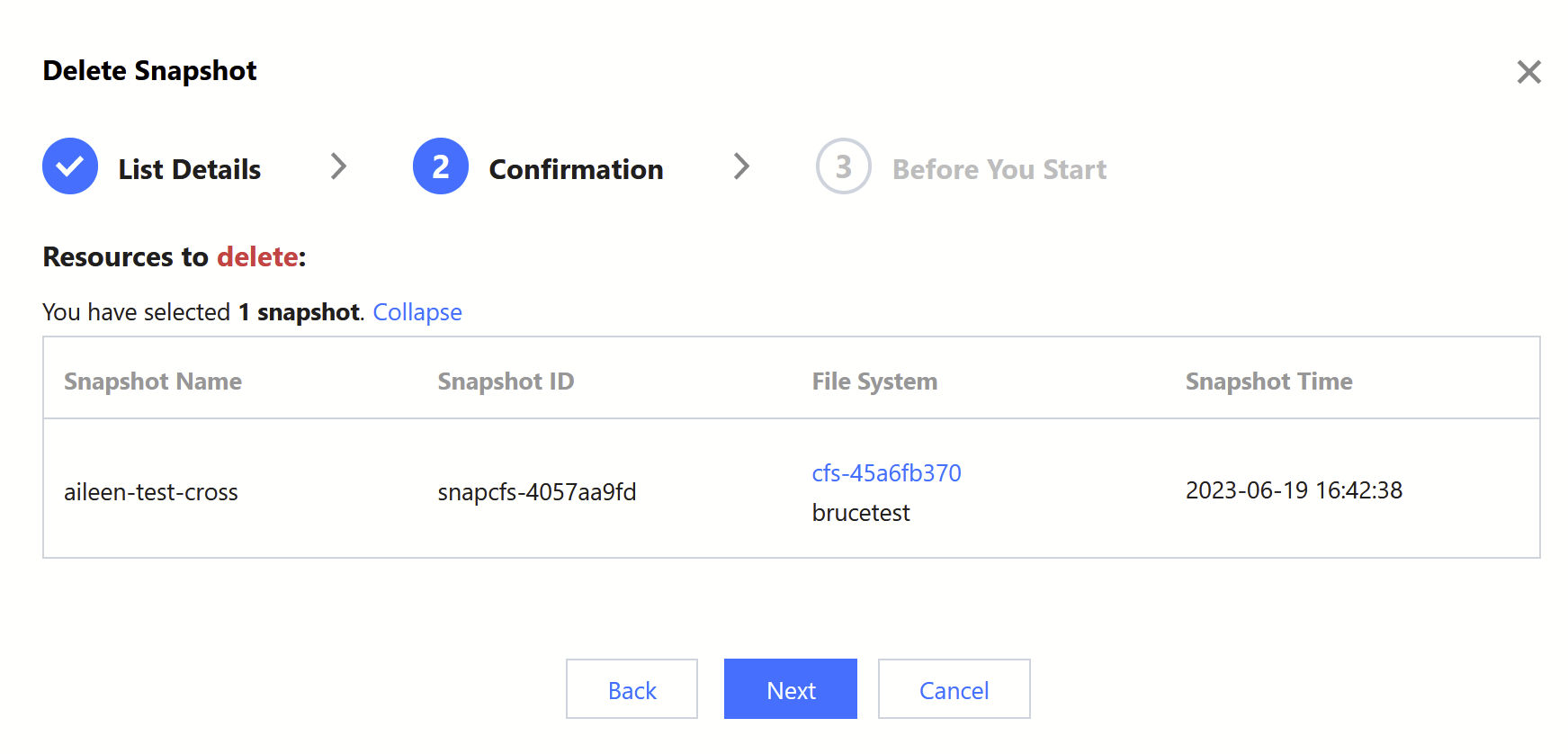
Task: Click the File System column header
Action: click(x=874, y=381)
